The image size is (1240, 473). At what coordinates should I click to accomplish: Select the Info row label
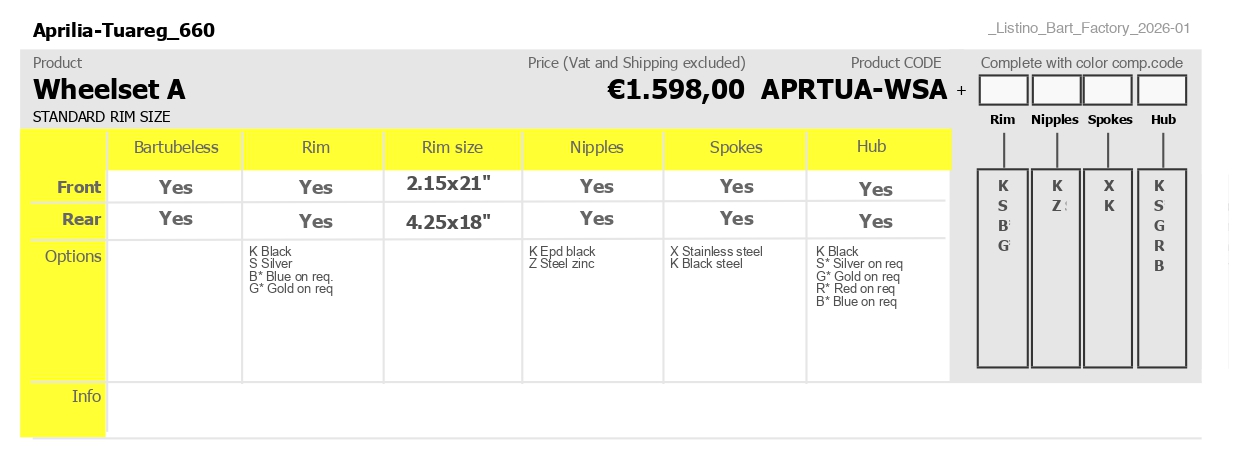click(x=87, y=396)
